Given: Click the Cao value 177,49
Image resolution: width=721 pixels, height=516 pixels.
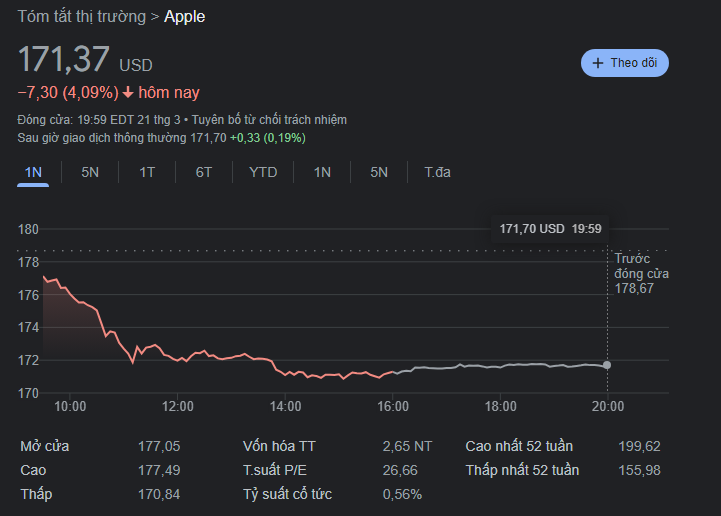Looking at the screenshot, I should pos(159,470).
